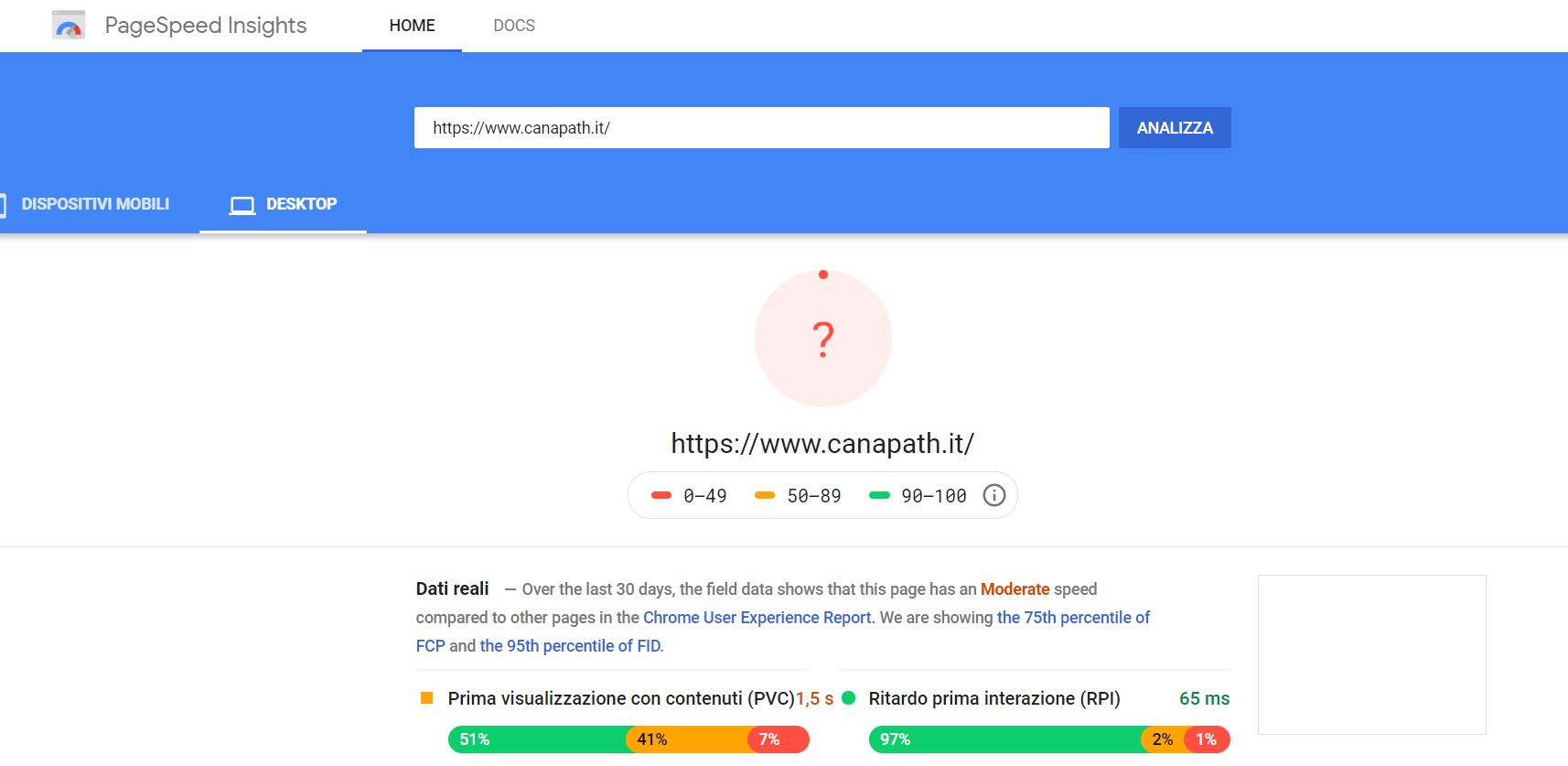1568x766 pixels.
Task: Click the question mark score gauge
Action: (823, 338)
